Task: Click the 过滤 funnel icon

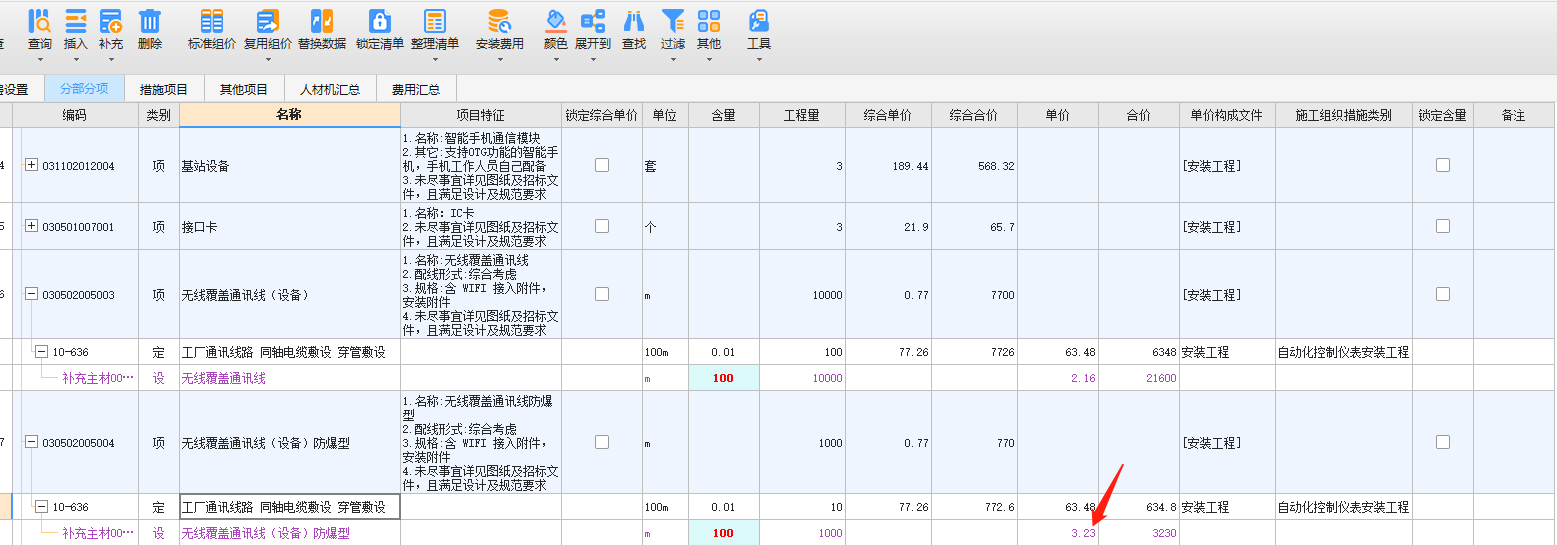Action: (673, 20)
